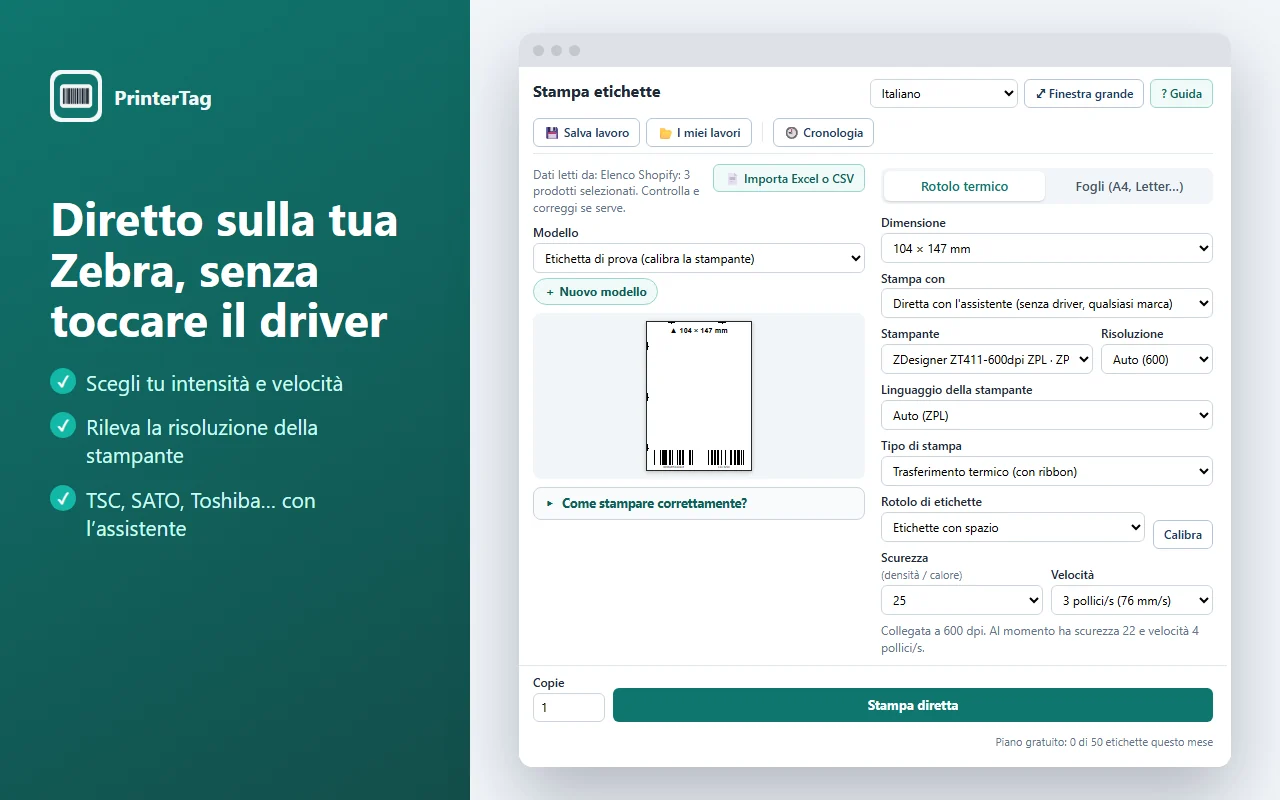Click the Collegata a 600 dpi status text
Screen dimensions: 1280x800
tap(1040, 639)
